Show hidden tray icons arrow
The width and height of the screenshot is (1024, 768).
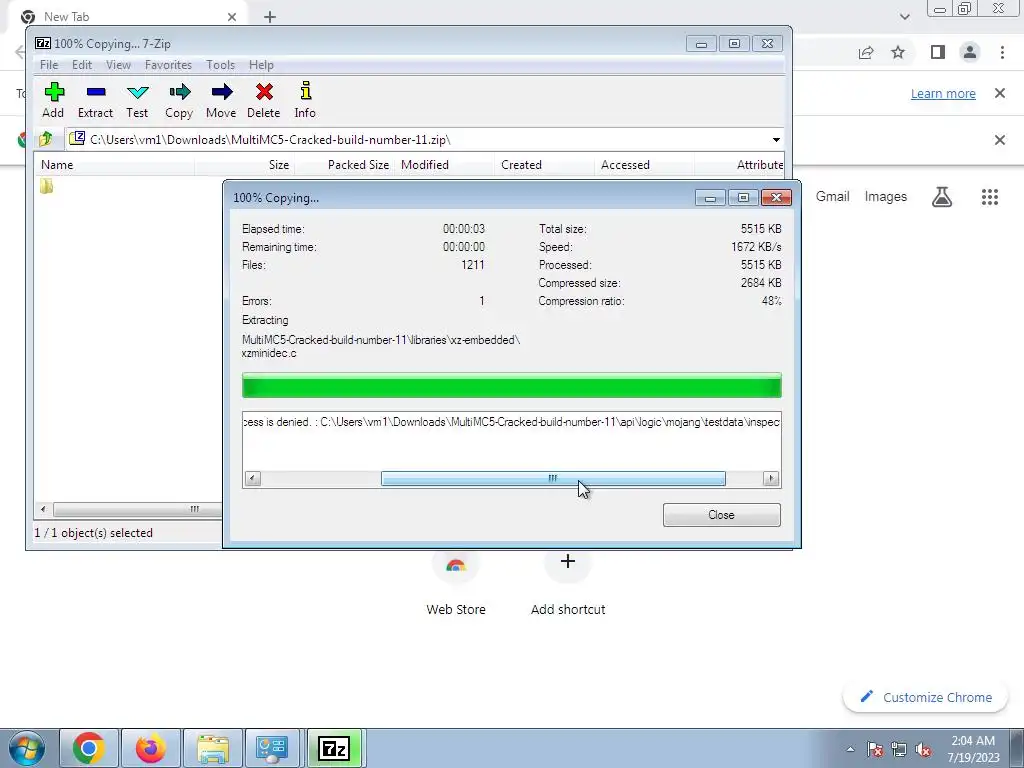(x=850, y=749)
